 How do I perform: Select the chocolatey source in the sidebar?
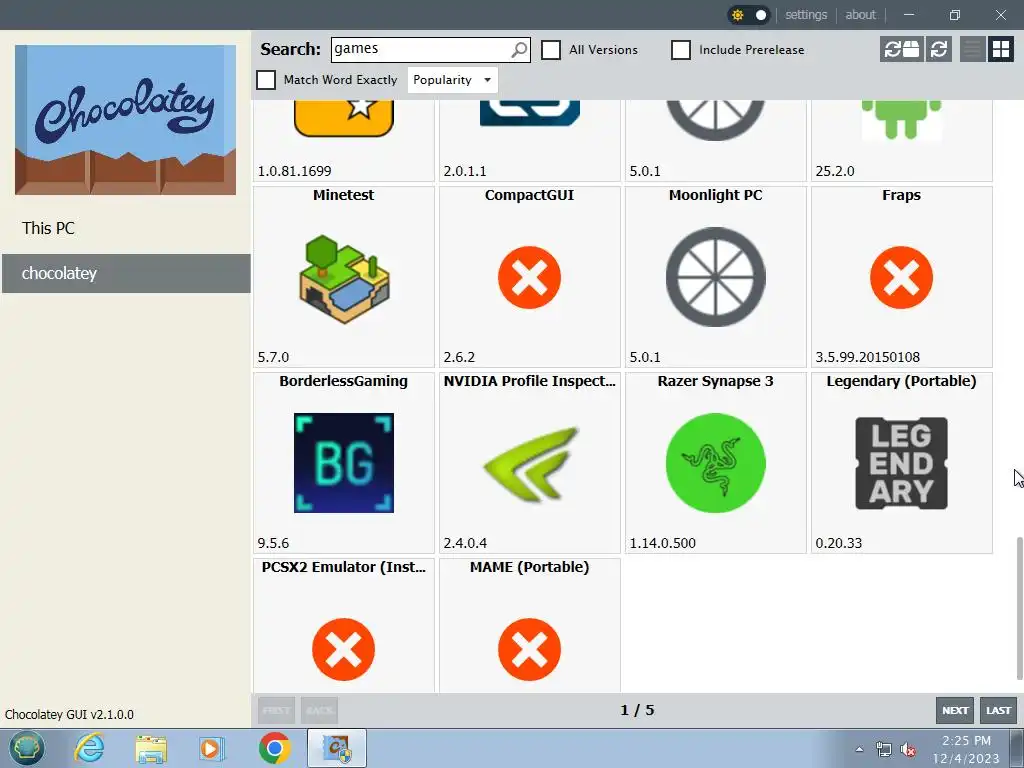pos(126,274)
